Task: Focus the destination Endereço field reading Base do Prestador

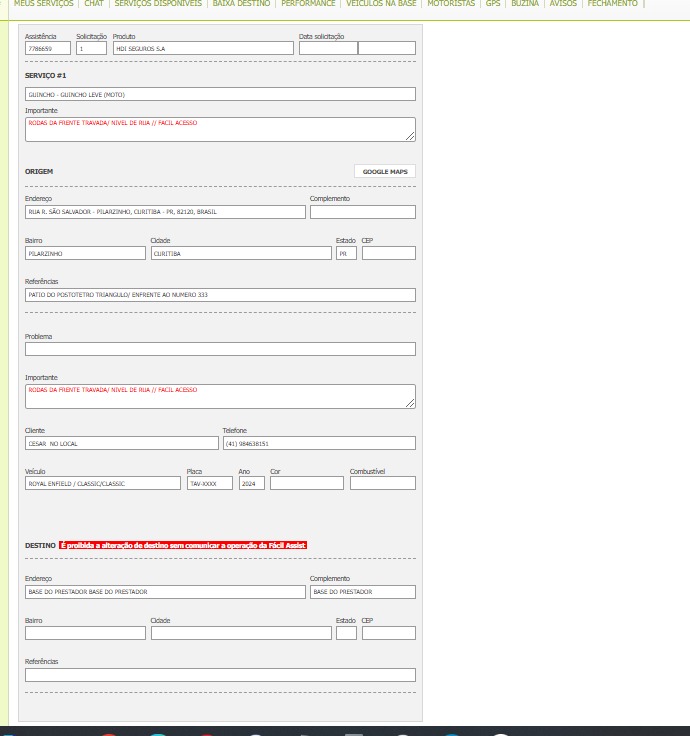Action: 165,592
